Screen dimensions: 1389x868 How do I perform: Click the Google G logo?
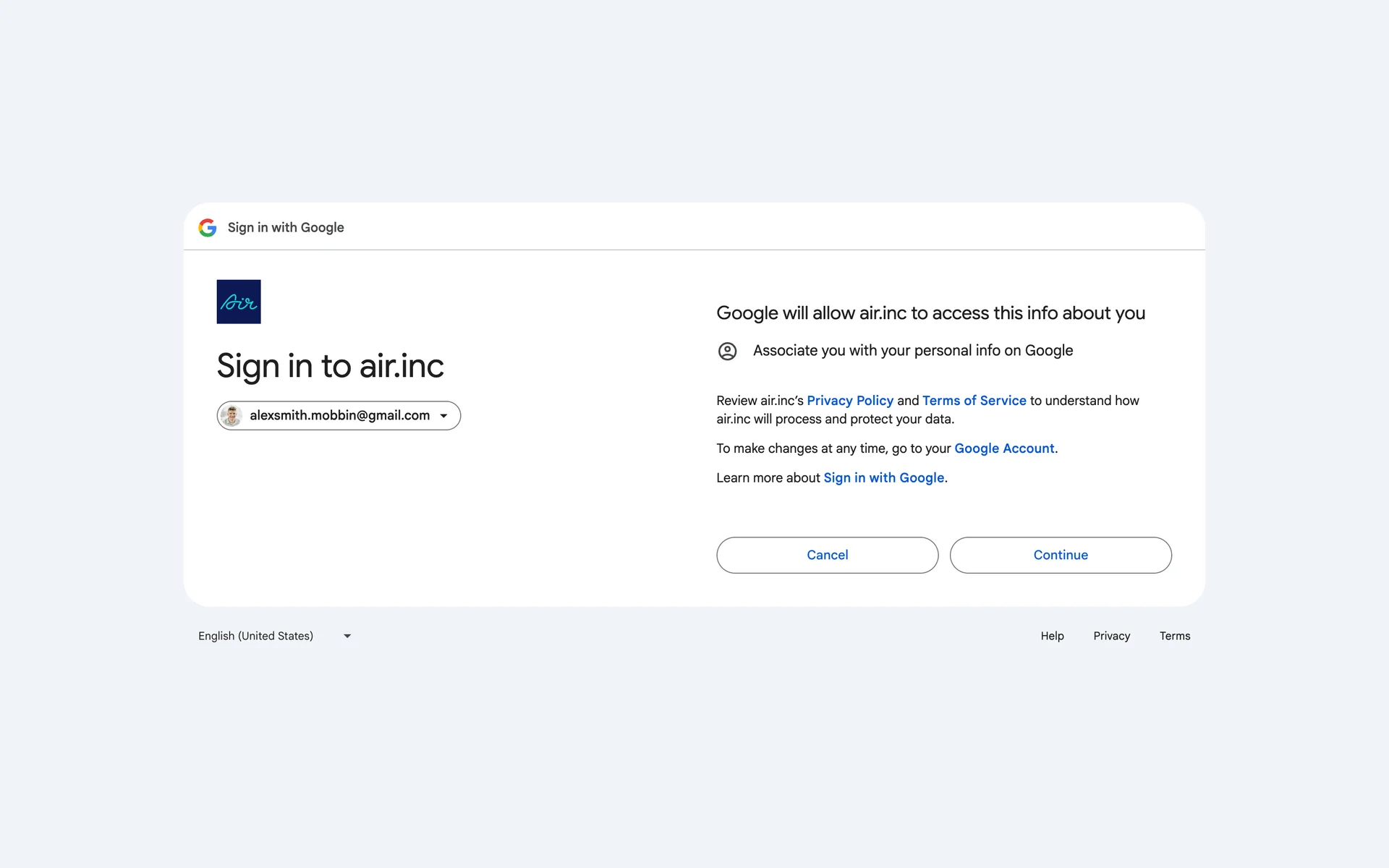(208, 228)
